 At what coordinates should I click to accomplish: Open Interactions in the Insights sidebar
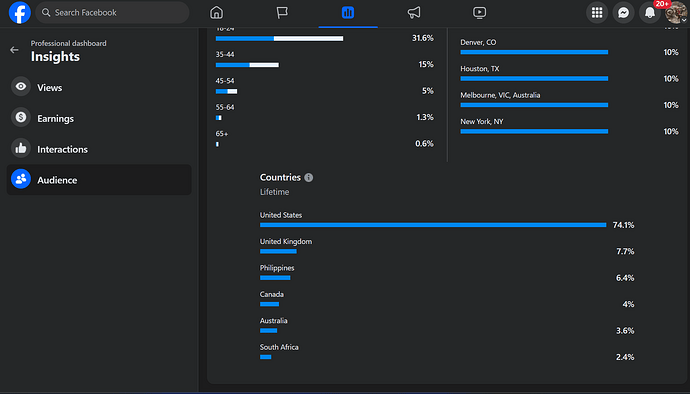[x=99, y=149]
